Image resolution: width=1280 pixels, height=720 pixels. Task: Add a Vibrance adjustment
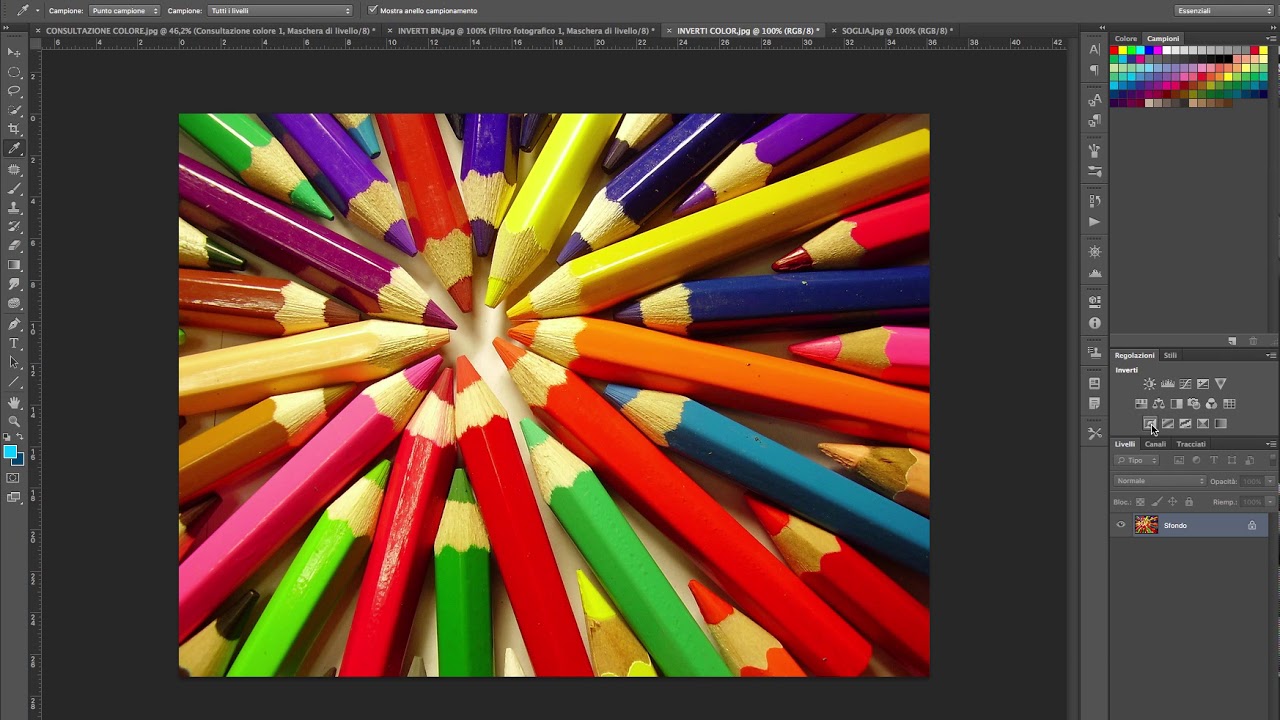click(x=1220, y=384)
